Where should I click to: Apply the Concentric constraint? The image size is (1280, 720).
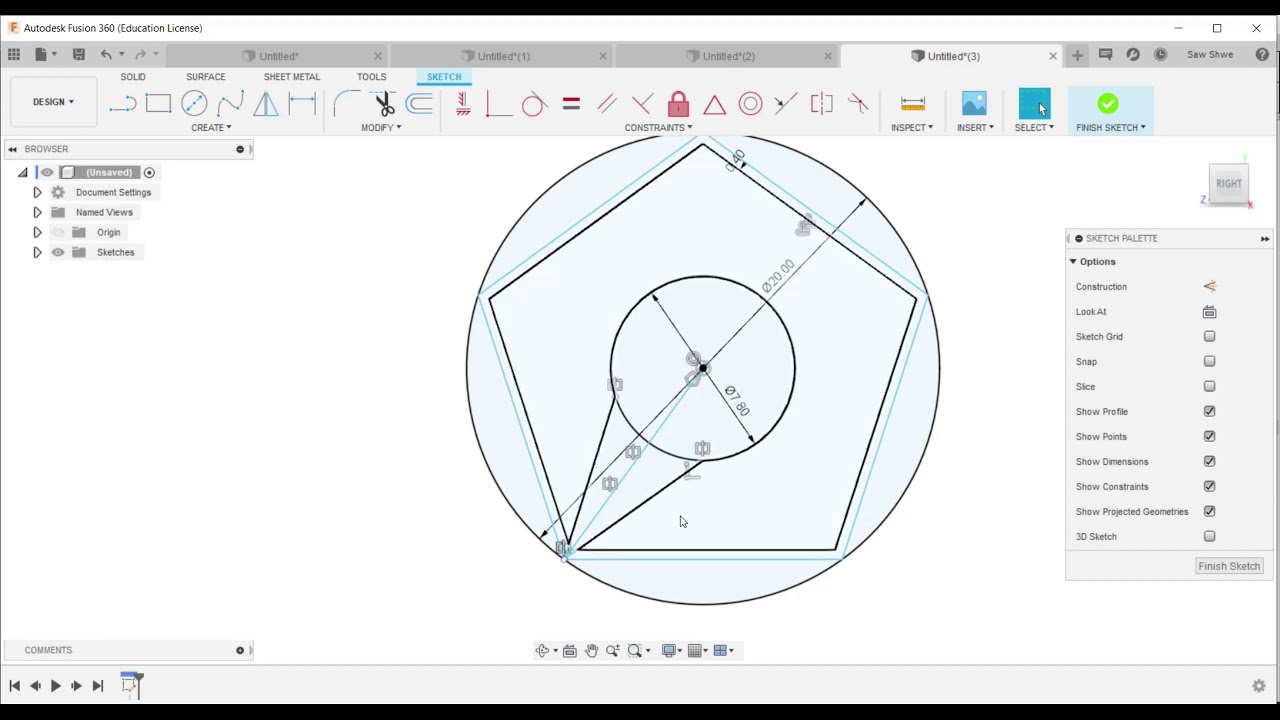pos(750,103)
